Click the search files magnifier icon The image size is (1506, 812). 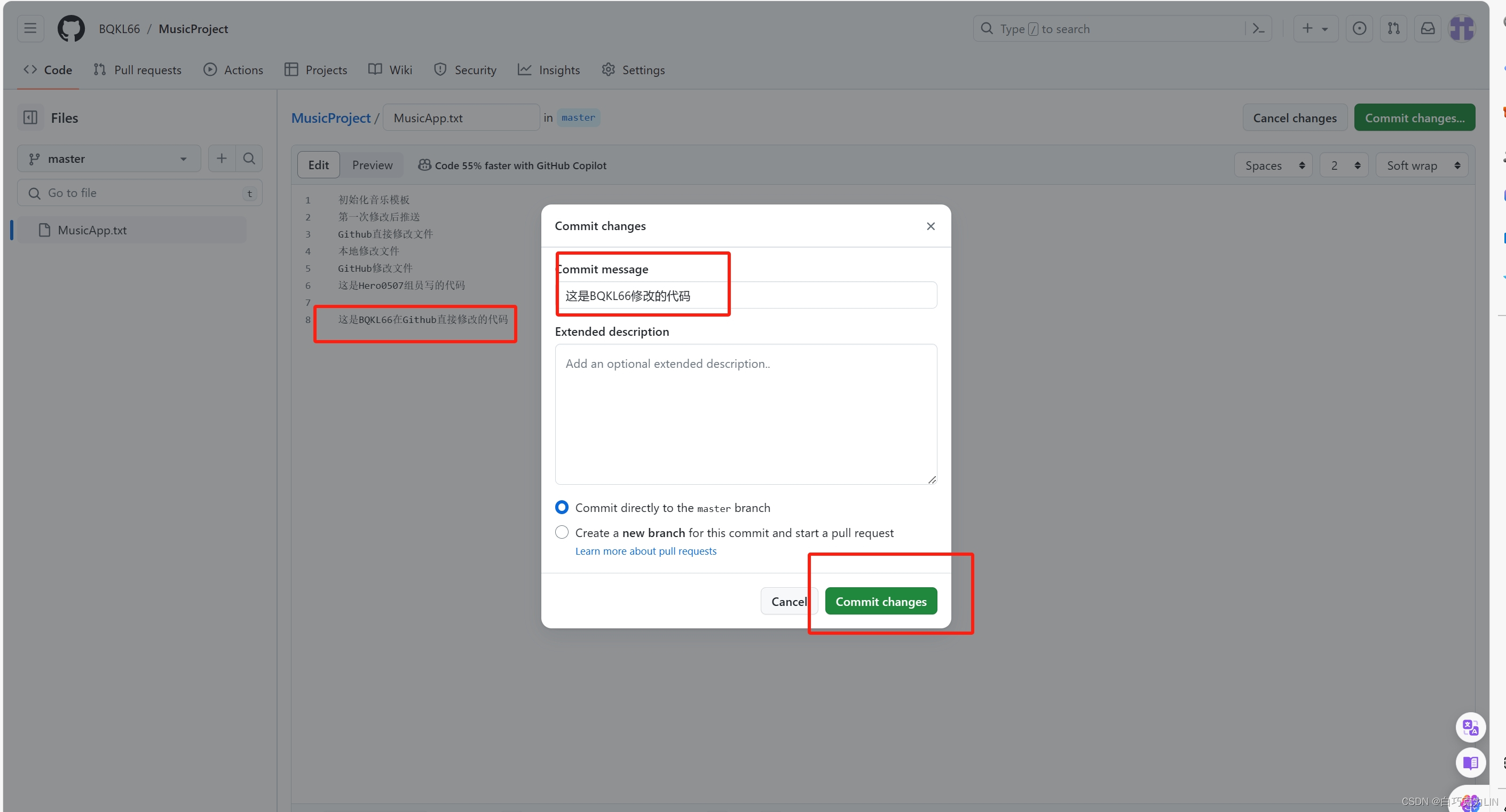pyautogui.click(x=249, y=159)
